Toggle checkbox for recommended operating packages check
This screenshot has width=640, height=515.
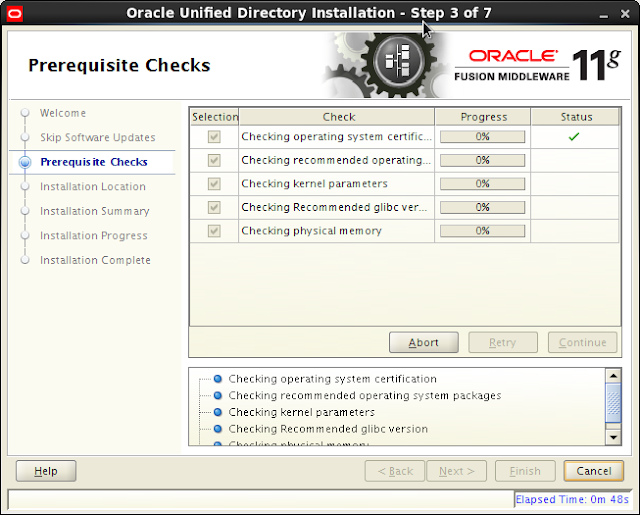click(214, 160)
